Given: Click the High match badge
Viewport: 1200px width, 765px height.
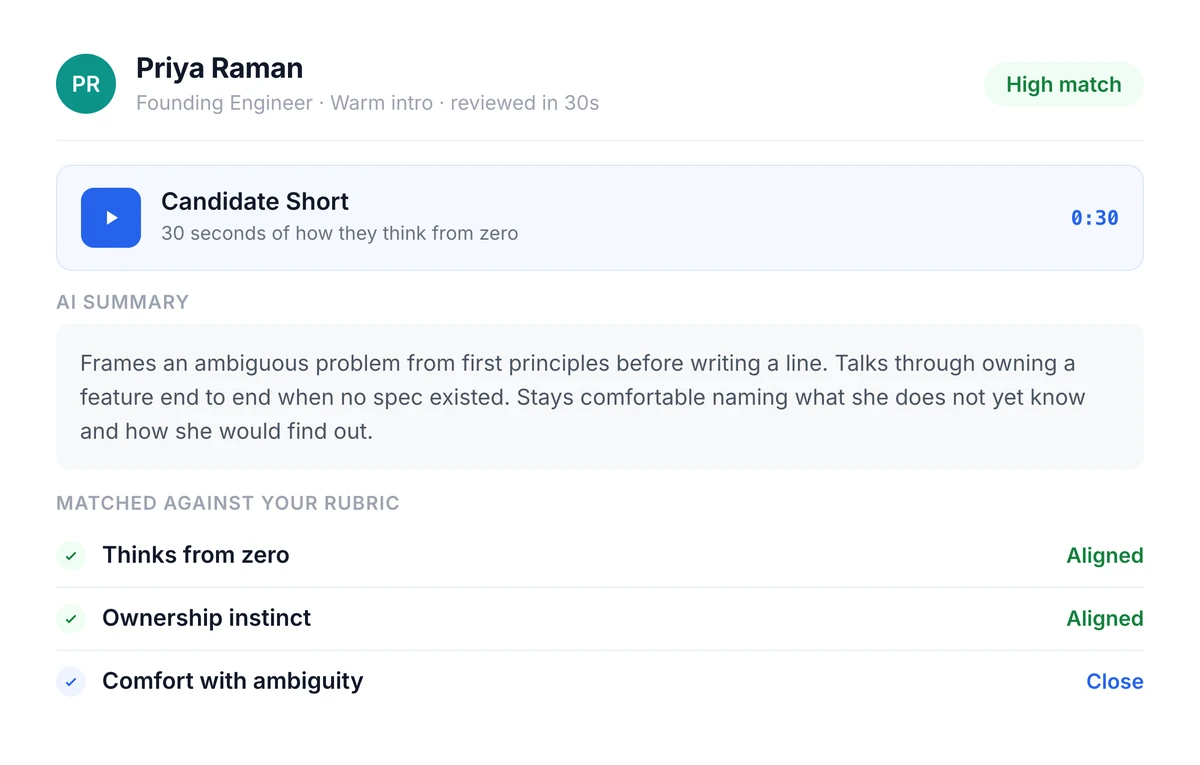Looking at the screenshot, I should (1063, 85).
